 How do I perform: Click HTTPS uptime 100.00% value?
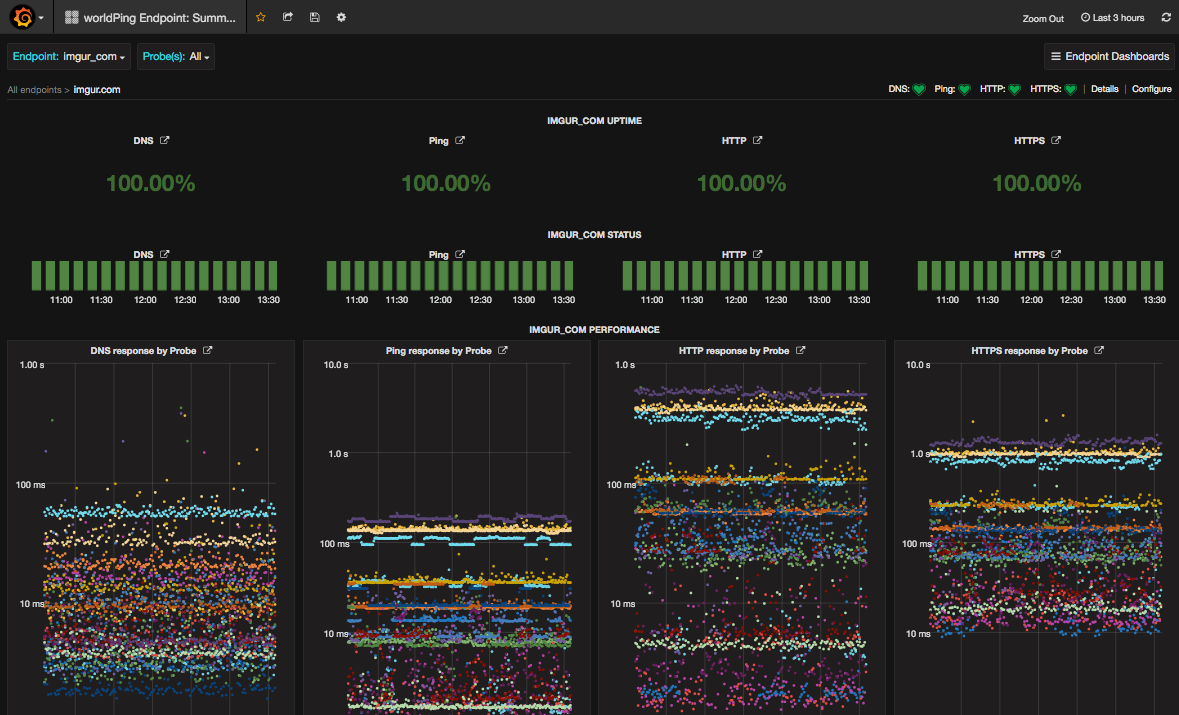[x=1037, y=183]
